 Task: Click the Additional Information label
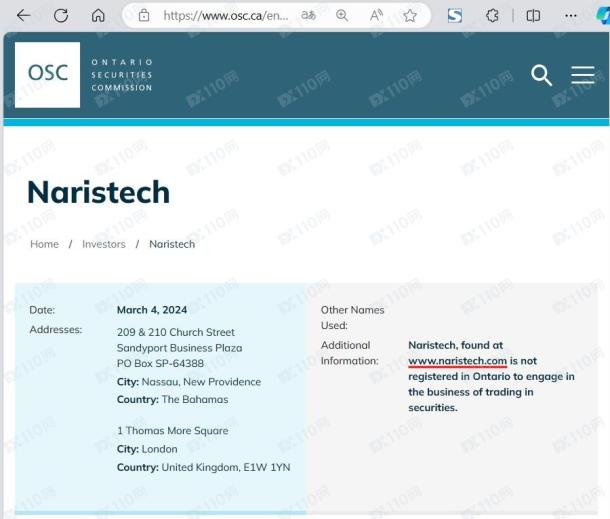349,353
